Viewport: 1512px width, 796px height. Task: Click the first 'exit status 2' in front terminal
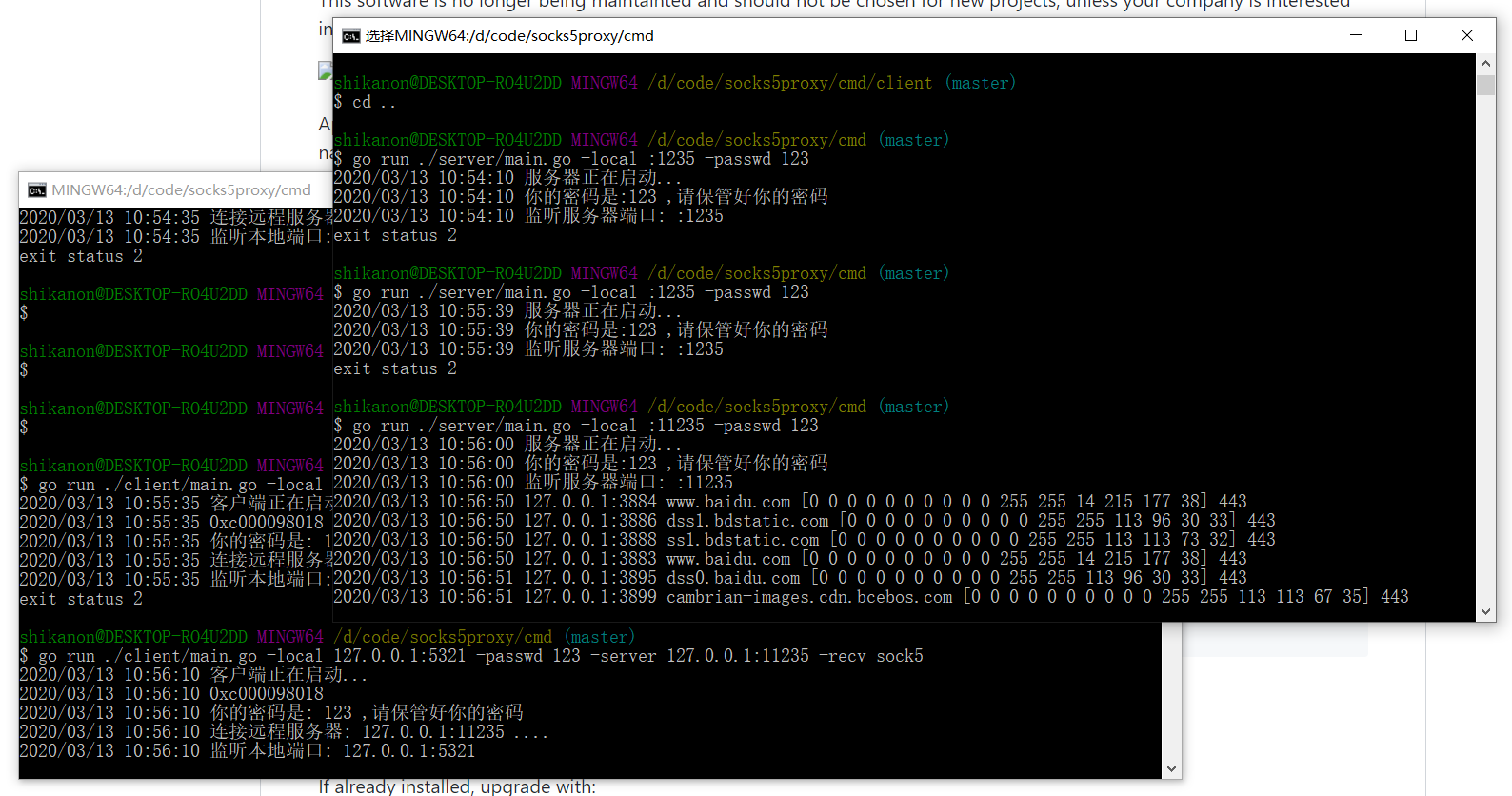click(395, 235)
